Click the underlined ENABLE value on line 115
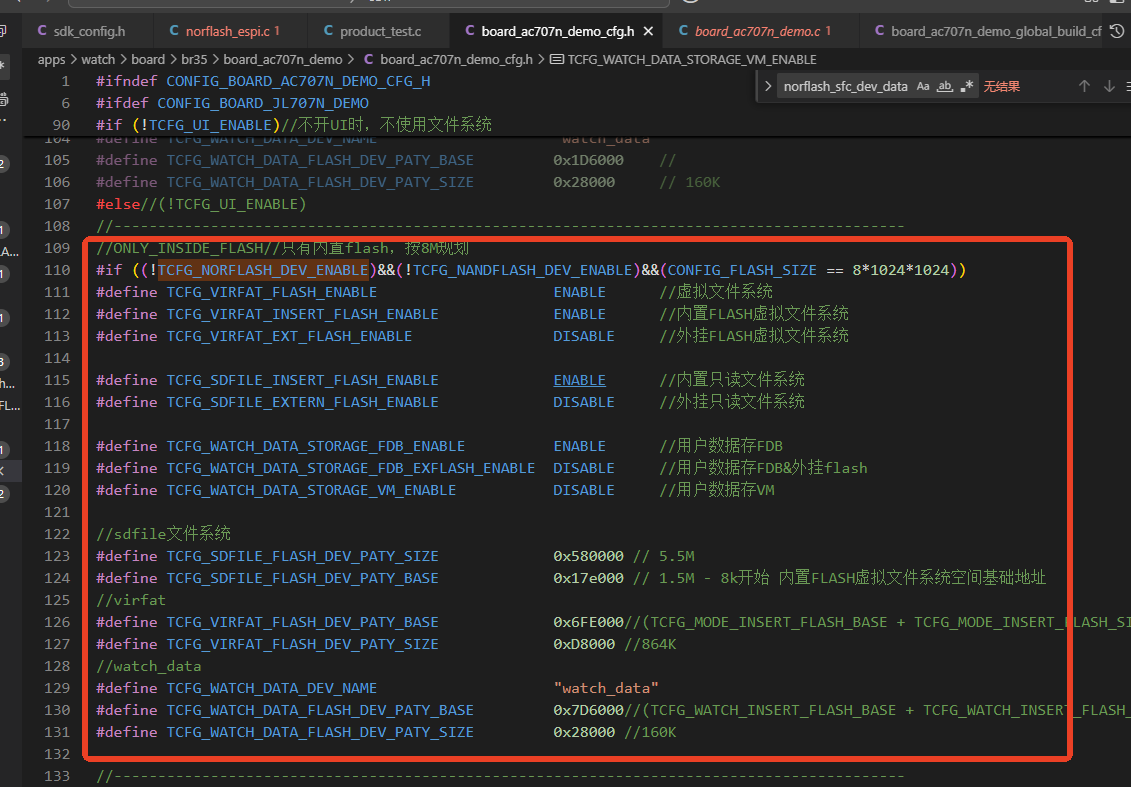 tap(579, 380)
